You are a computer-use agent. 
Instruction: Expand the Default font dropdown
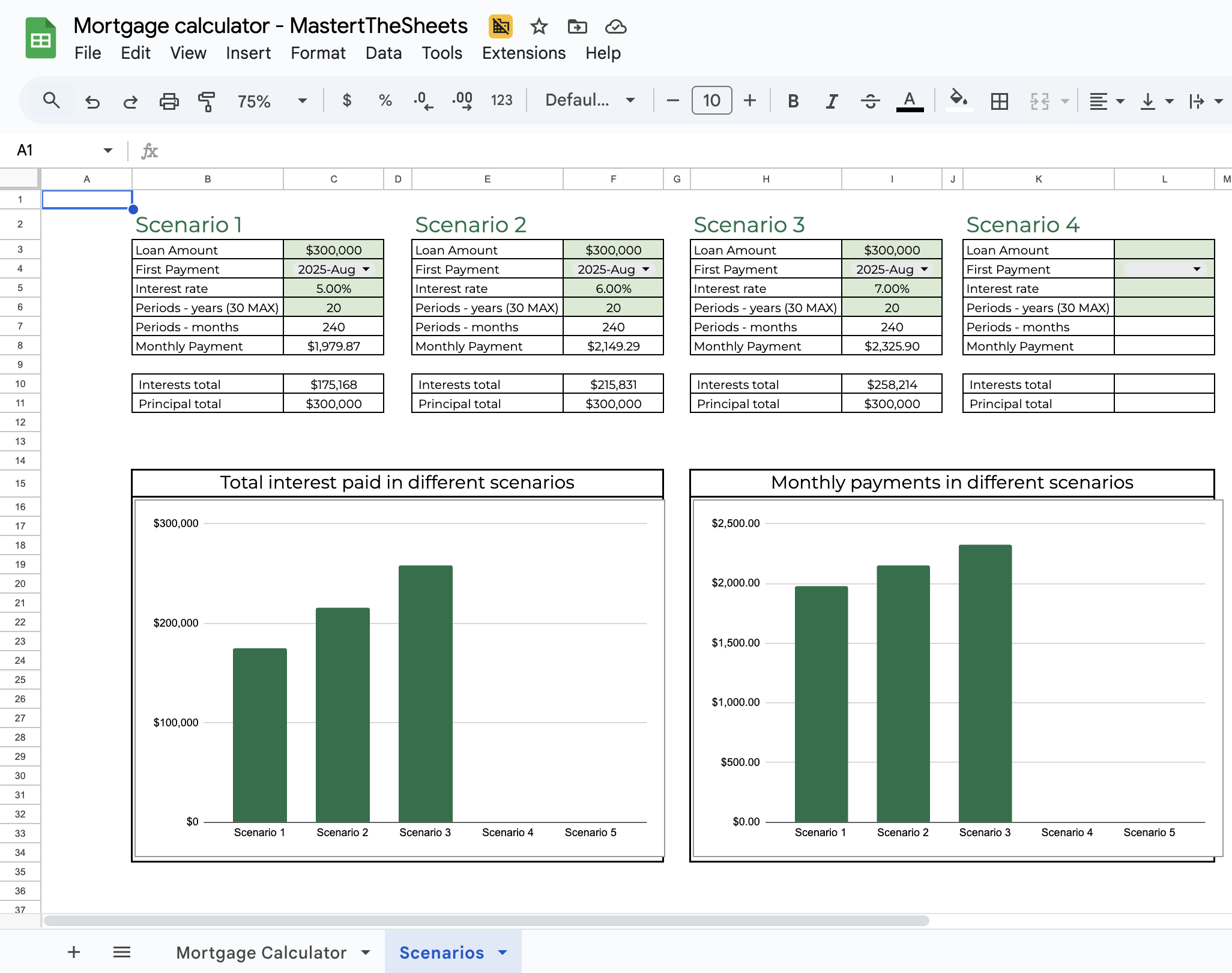coord(590,100)
